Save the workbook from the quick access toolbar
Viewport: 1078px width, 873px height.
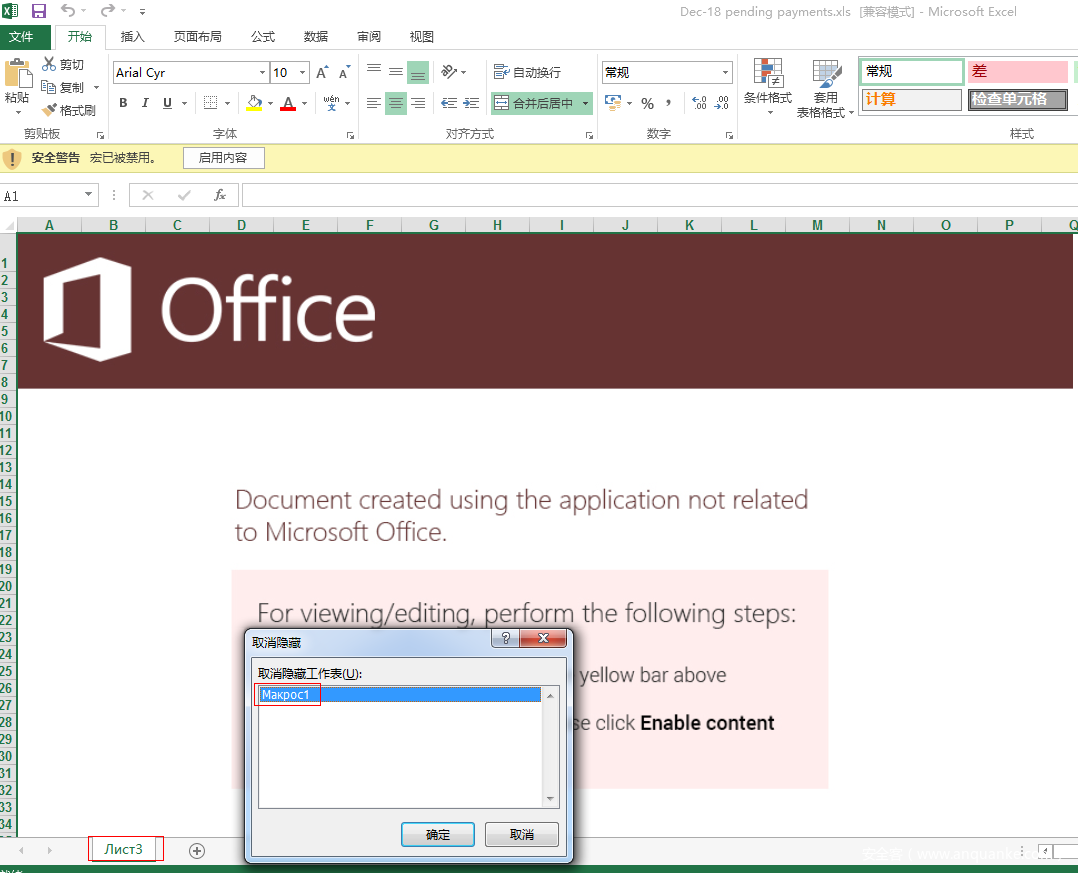click(38, 11)
